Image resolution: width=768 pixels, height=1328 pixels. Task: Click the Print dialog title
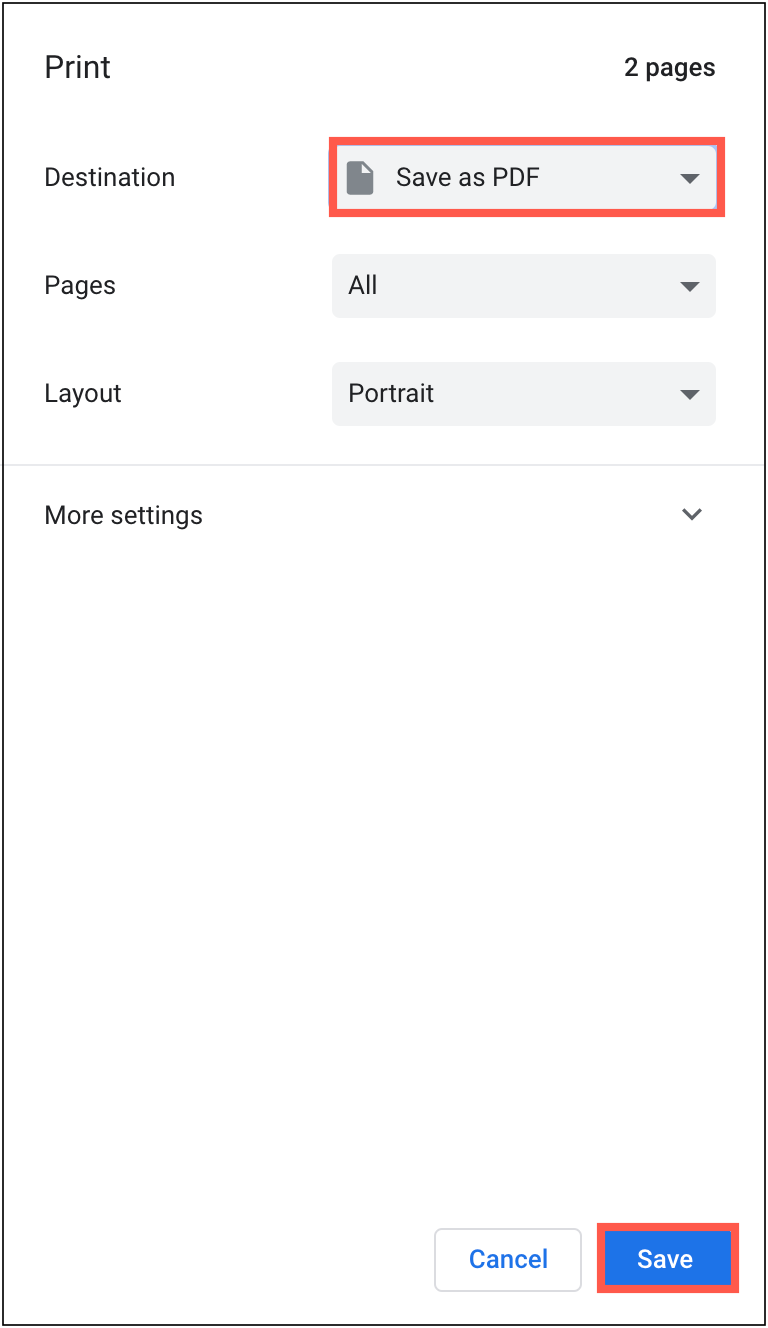[x=77, y=67]
